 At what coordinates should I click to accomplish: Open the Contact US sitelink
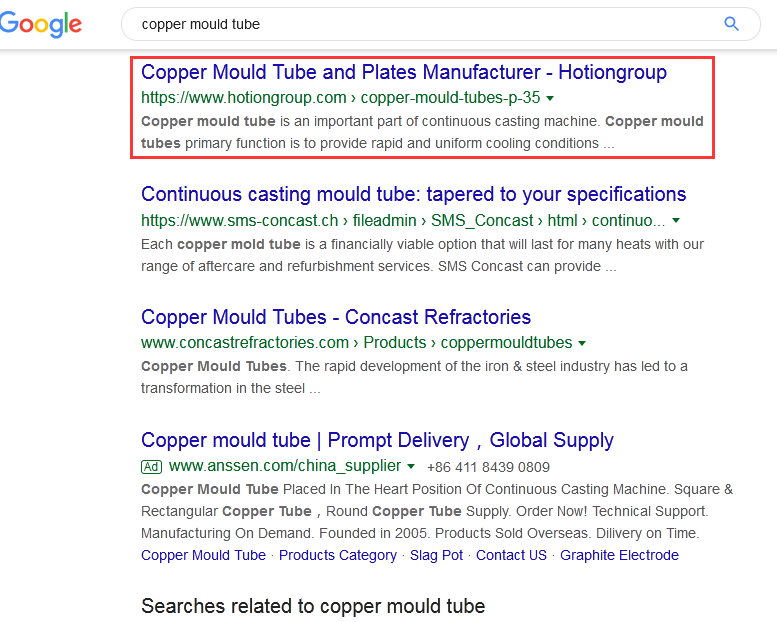pos(511,555)
